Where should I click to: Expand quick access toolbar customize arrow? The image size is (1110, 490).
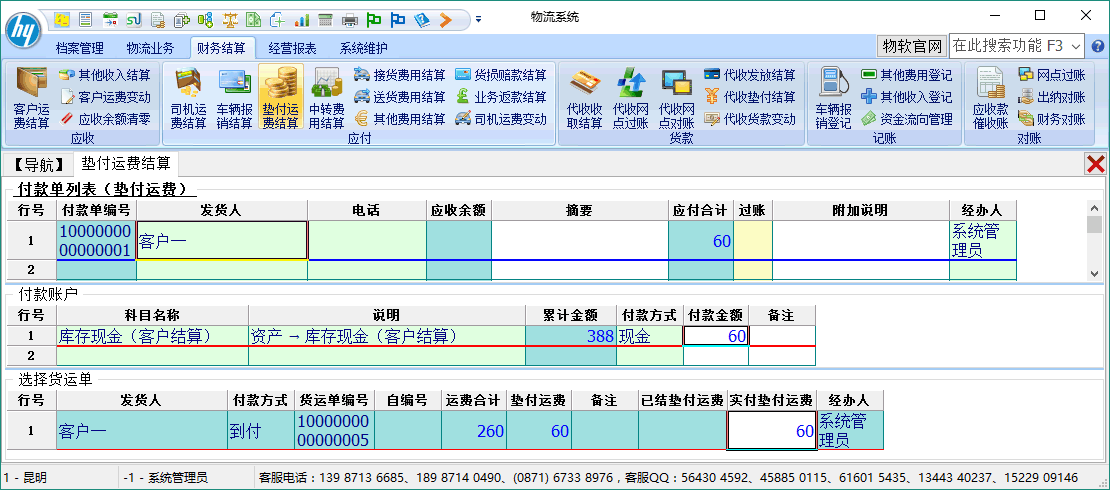(478, 19)
